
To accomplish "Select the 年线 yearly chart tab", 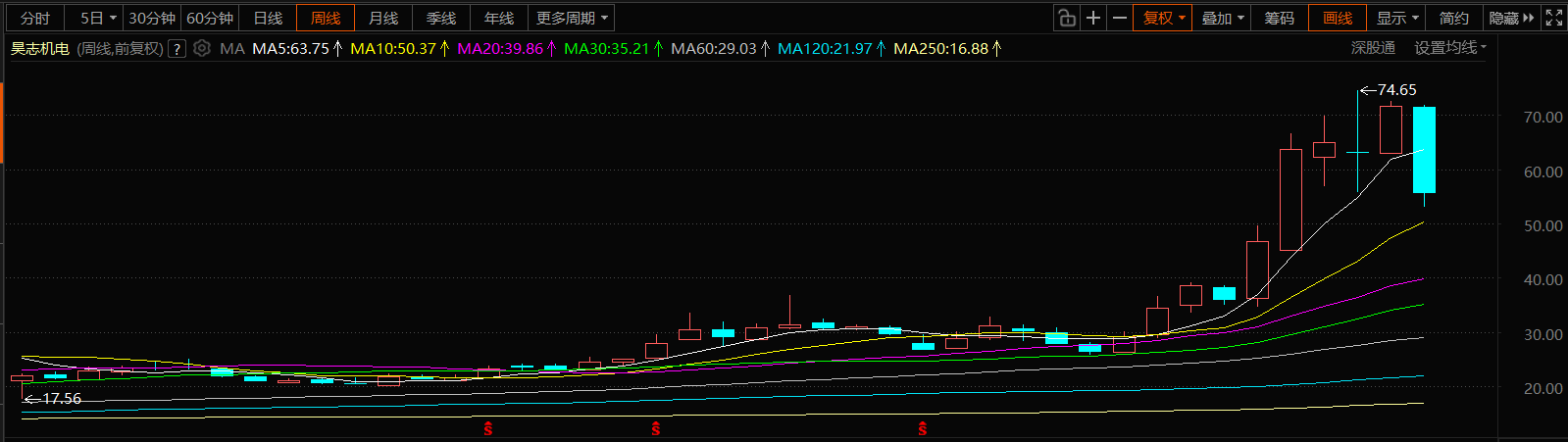I will 499,18.
